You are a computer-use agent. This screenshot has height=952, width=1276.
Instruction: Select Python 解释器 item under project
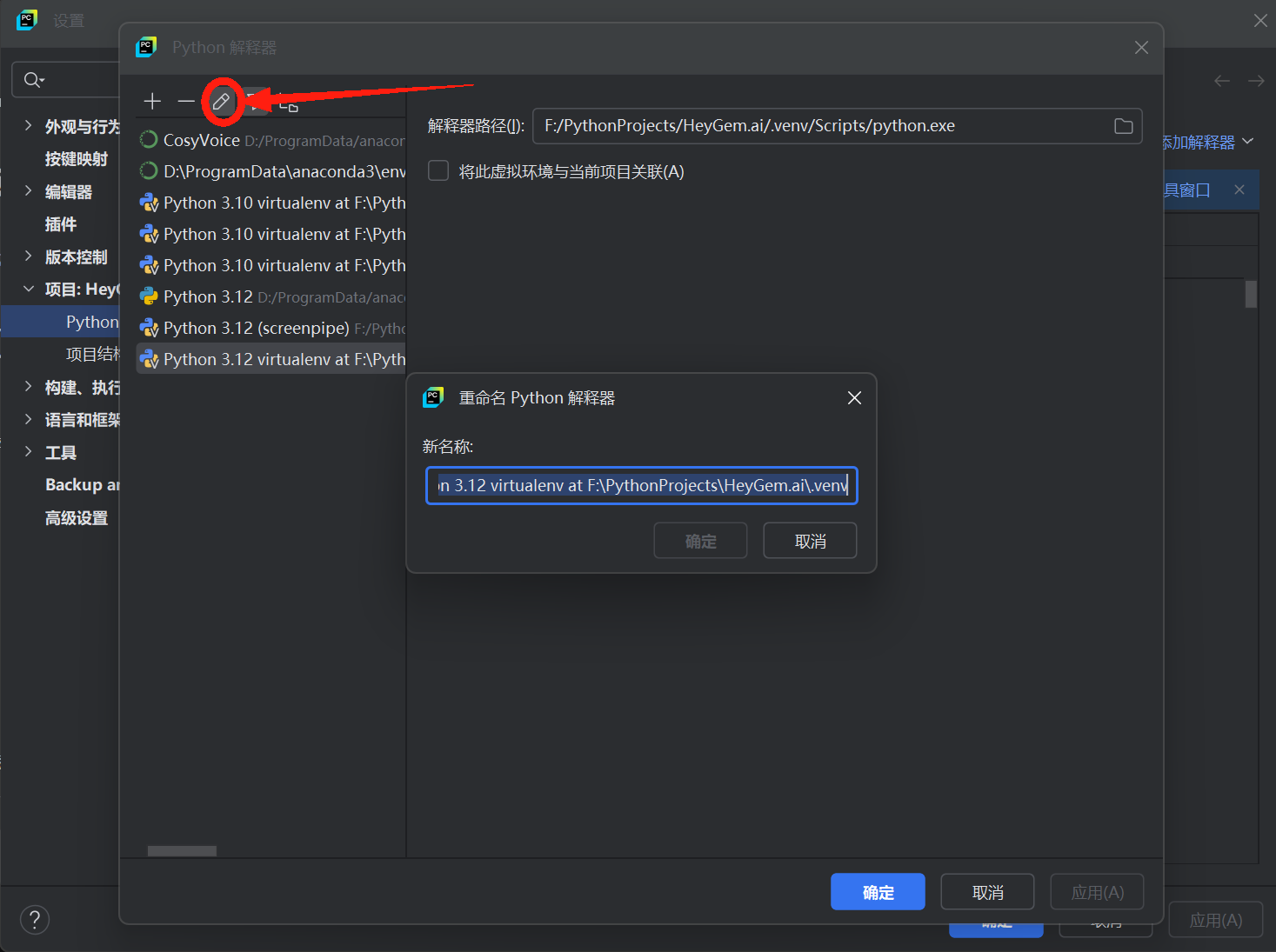[60, 322]
